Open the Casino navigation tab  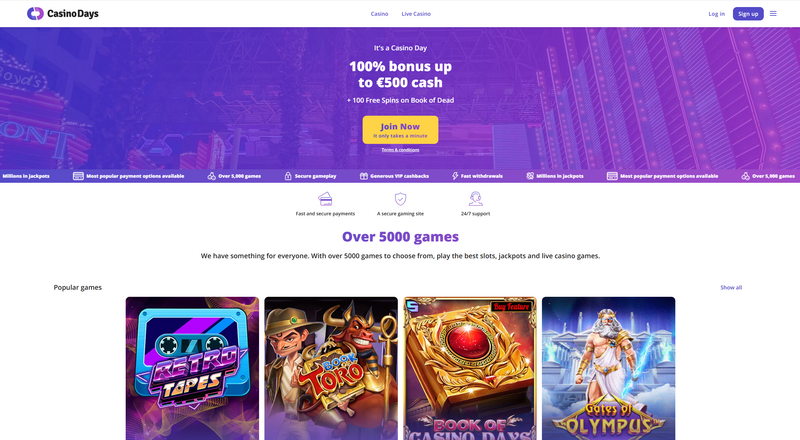click(x=379, y=14)
